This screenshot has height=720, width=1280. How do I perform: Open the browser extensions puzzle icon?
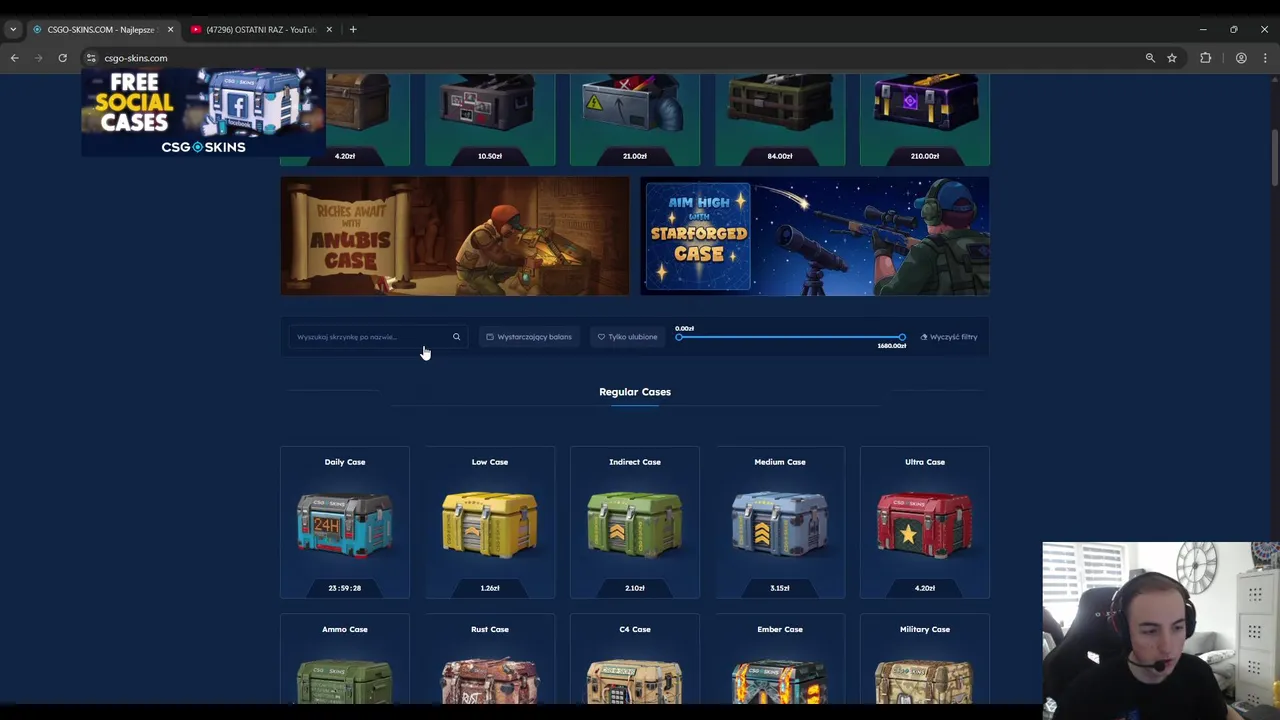click(1206, 58)
